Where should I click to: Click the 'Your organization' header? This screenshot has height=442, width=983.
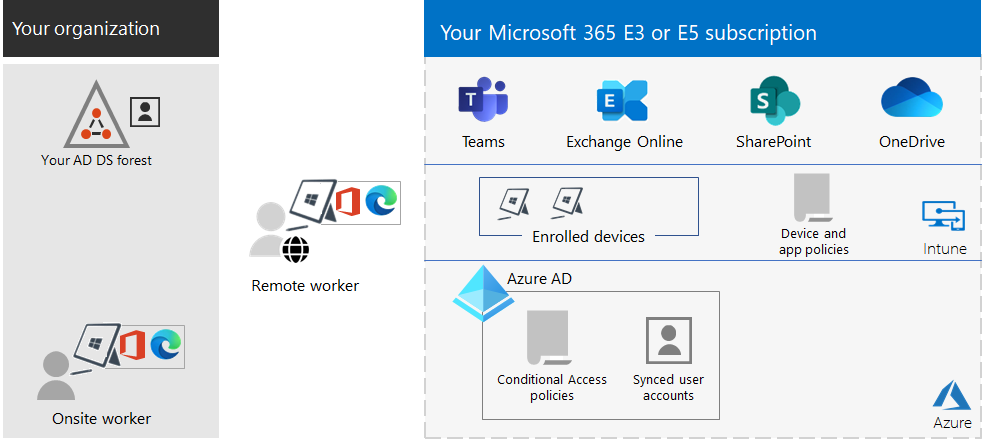point(111,28)
